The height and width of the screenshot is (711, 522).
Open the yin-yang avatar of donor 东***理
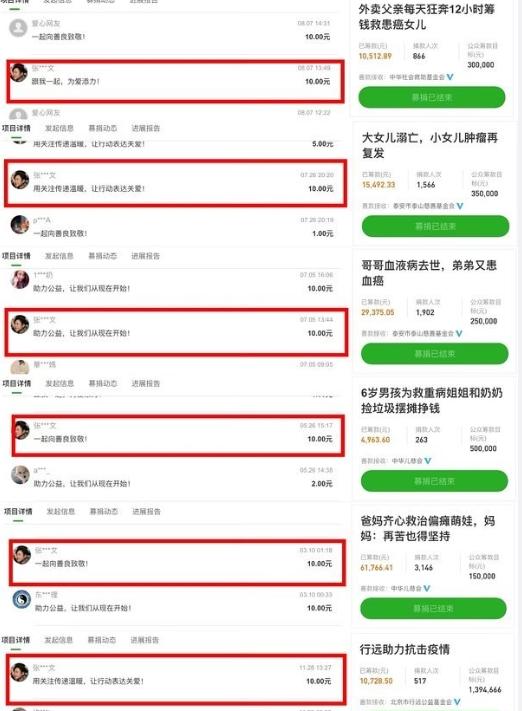[21, 599]
